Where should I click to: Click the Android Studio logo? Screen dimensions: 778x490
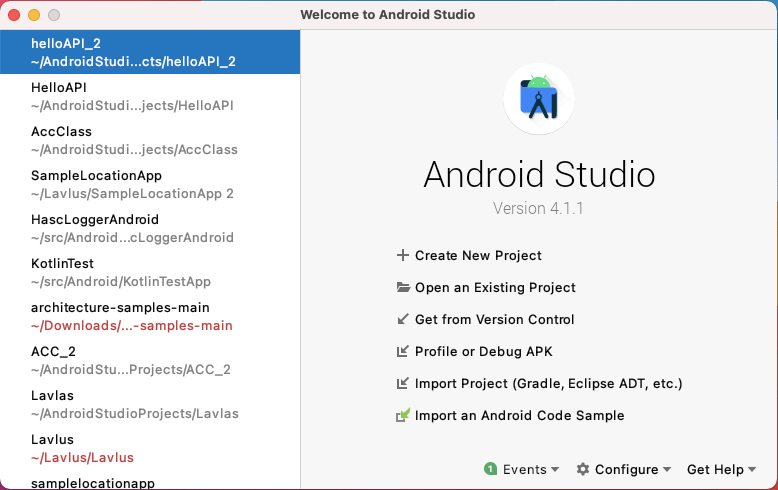tap(539, 99)
